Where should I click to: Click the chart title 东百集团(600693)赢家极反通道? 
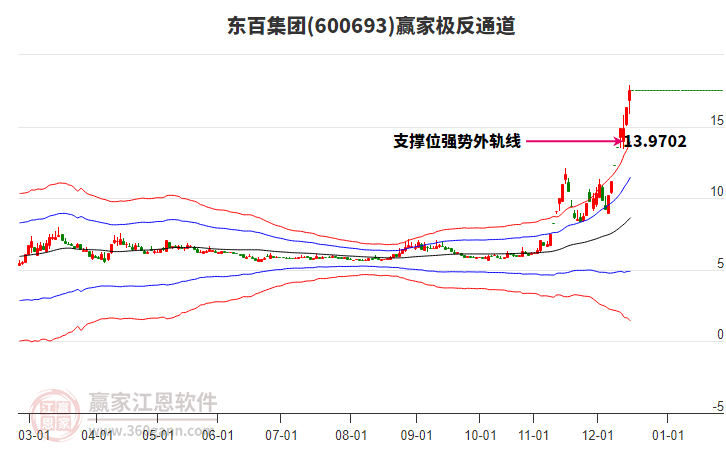pyautogui.click(x=371, y=25)
